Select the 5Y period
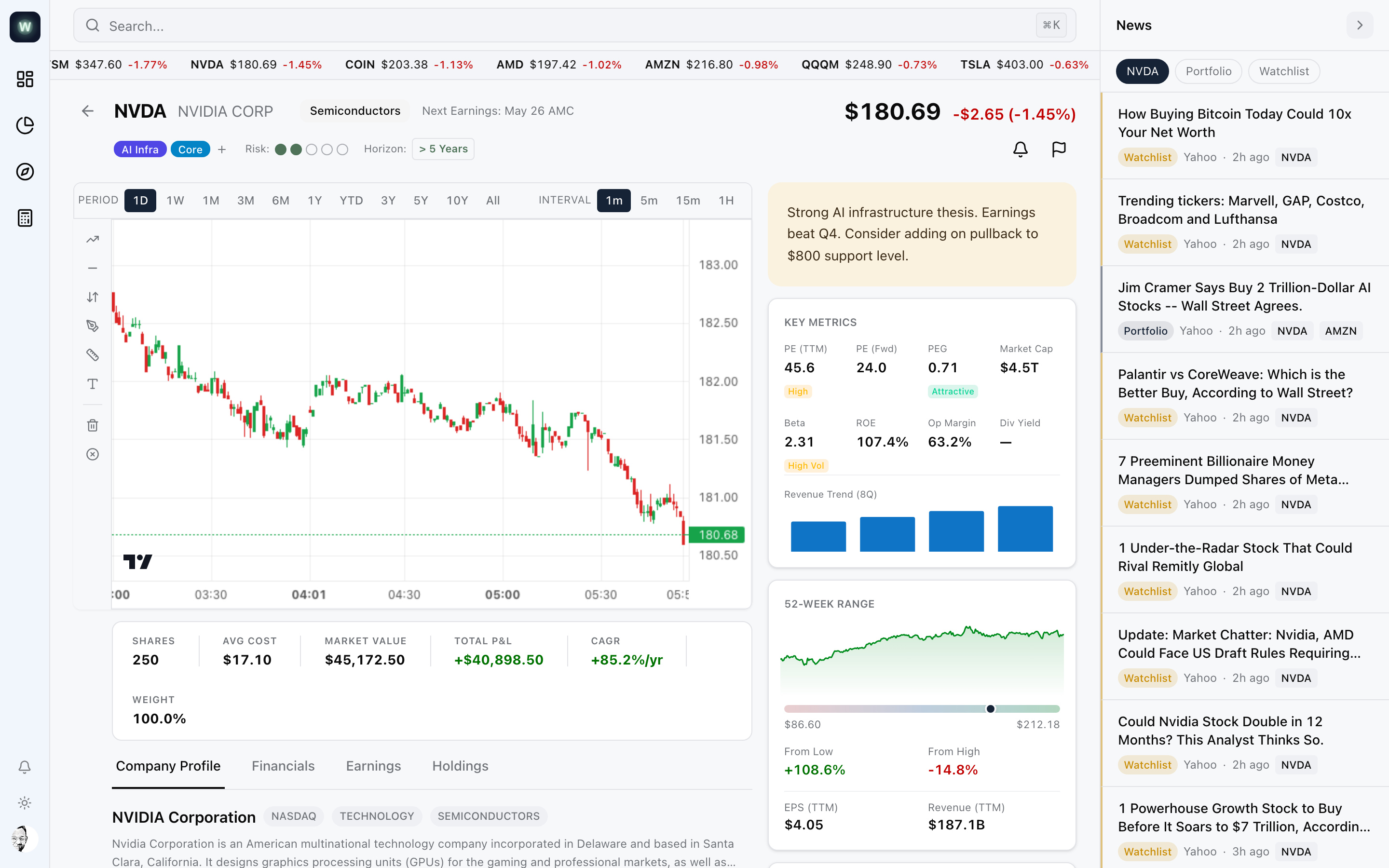The image size is (1389, 868). tap(421, 200)
